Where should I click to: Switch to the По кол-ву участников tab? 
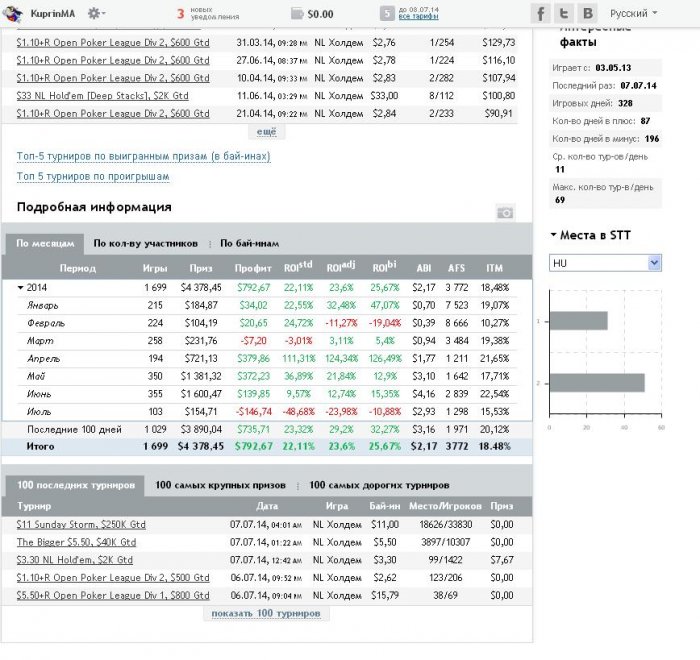(146, 243)
